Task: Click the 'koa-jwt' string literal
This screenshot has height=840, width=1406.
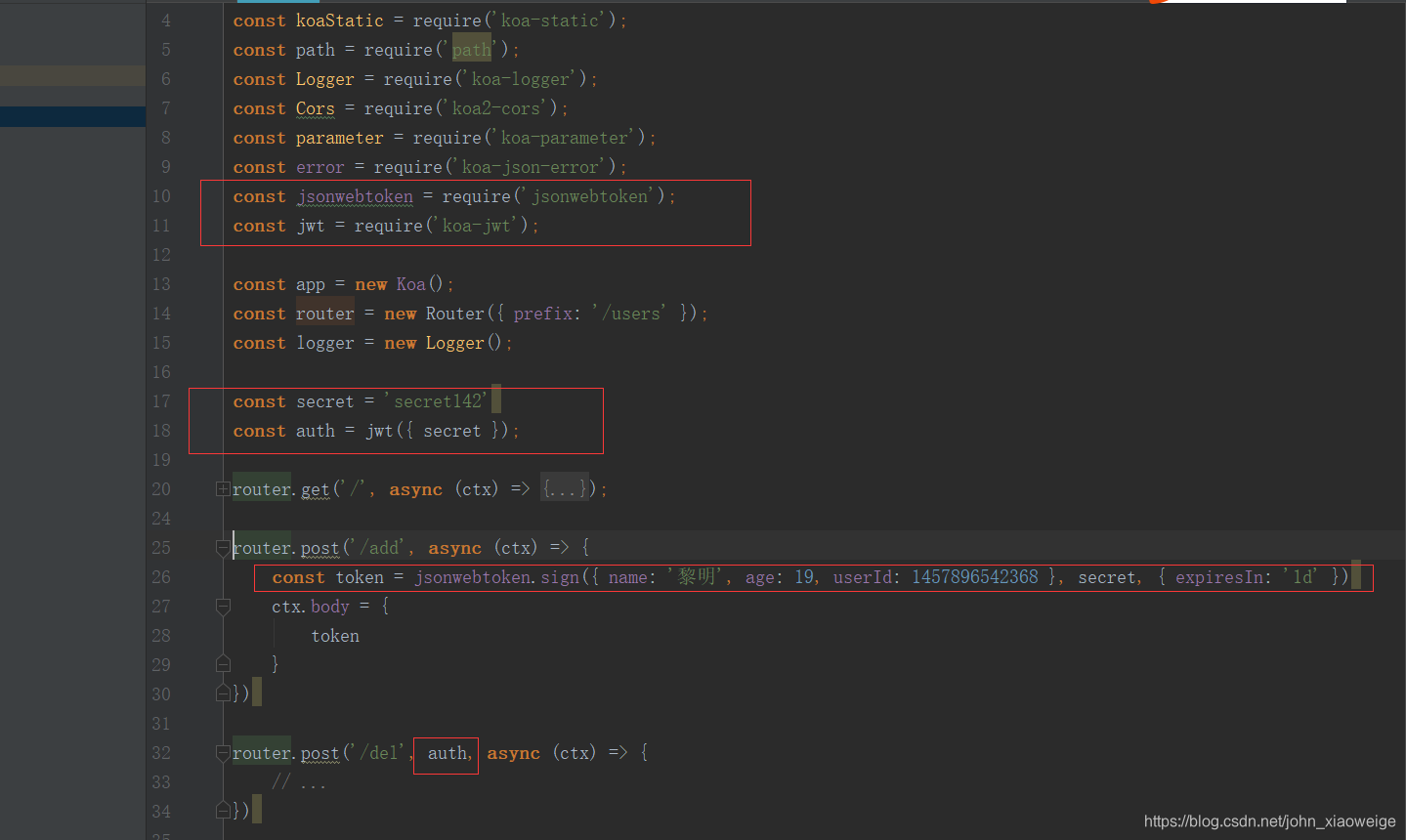Action: point(476,226)
